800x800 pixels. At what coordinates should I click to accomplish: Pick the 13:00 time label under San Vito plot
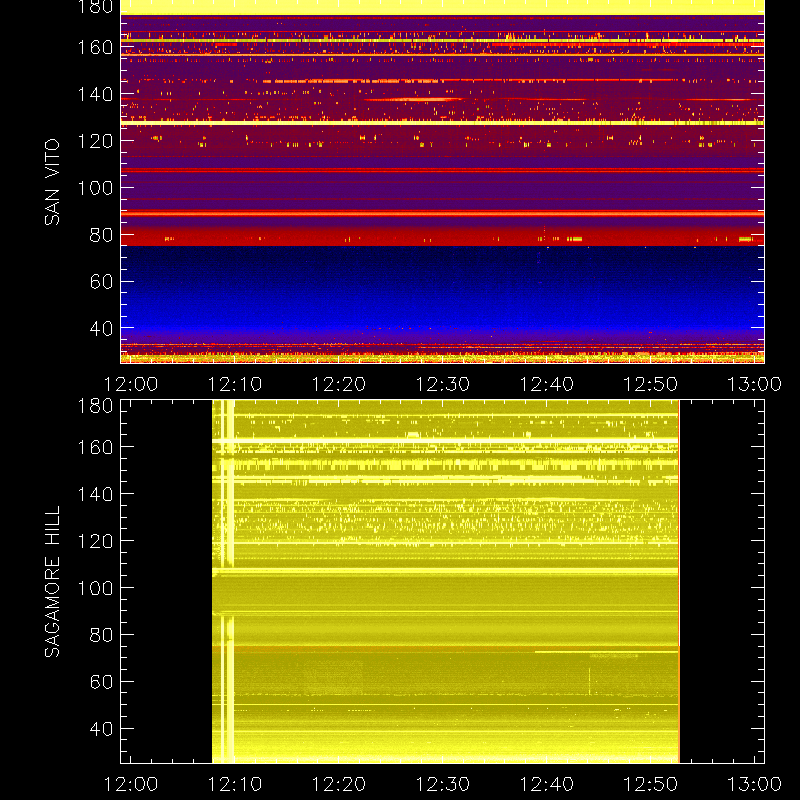(x=754, y=384)
